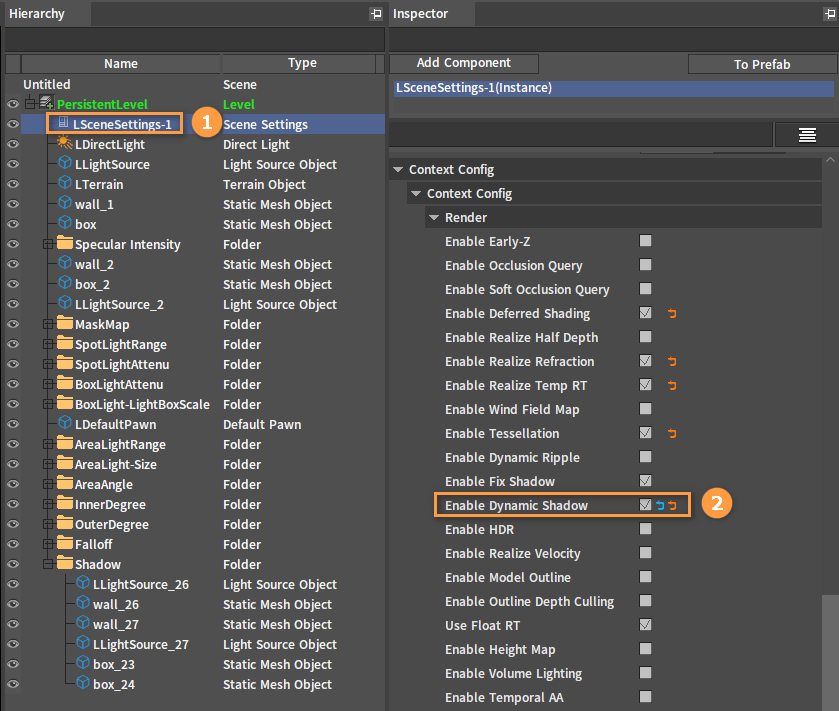
Task: Toggle Enable Early-Z checkbox
Action: pyautogui.click(x=645, y=241)
